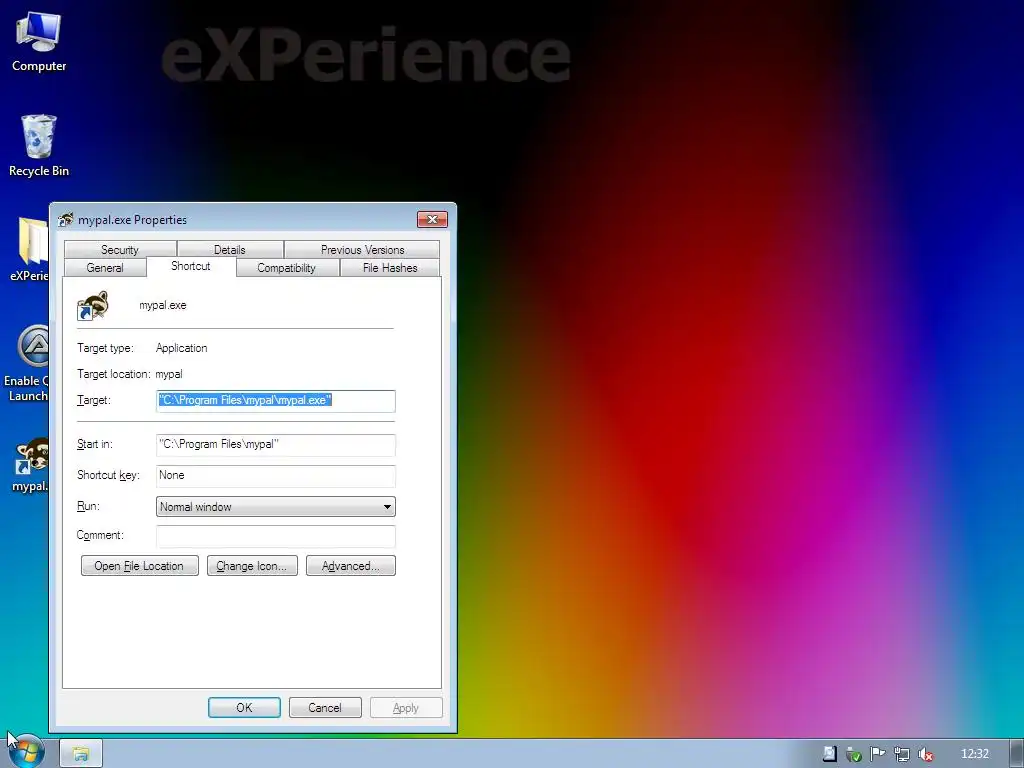Select the mypal.exe raccoon desktop shortcut
The height and width of the screenshot is (768, 1024).
click(x=30, y=464)
